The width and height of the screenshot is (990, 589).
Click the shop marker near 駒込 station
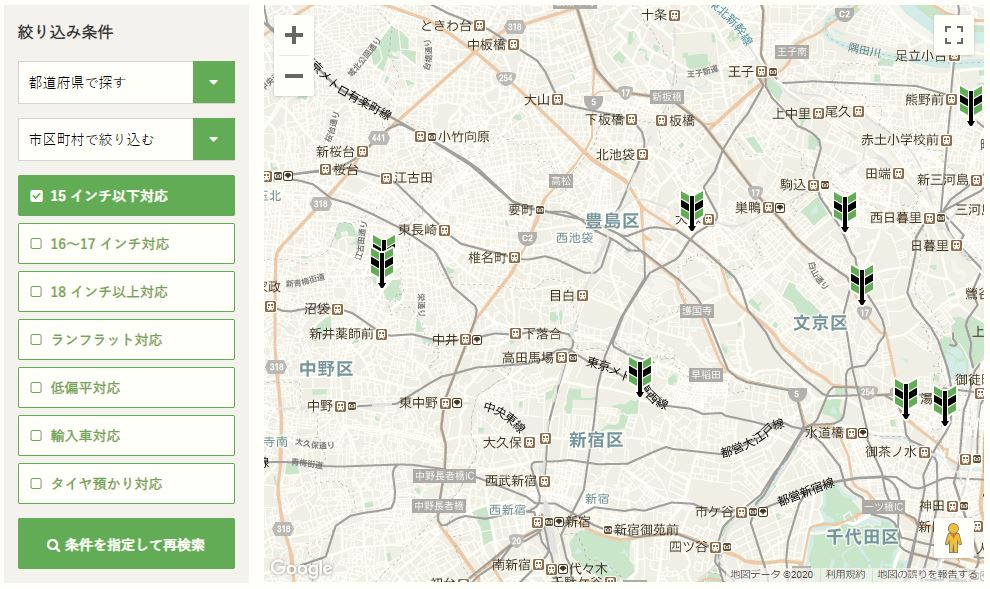tap(845, 211)
